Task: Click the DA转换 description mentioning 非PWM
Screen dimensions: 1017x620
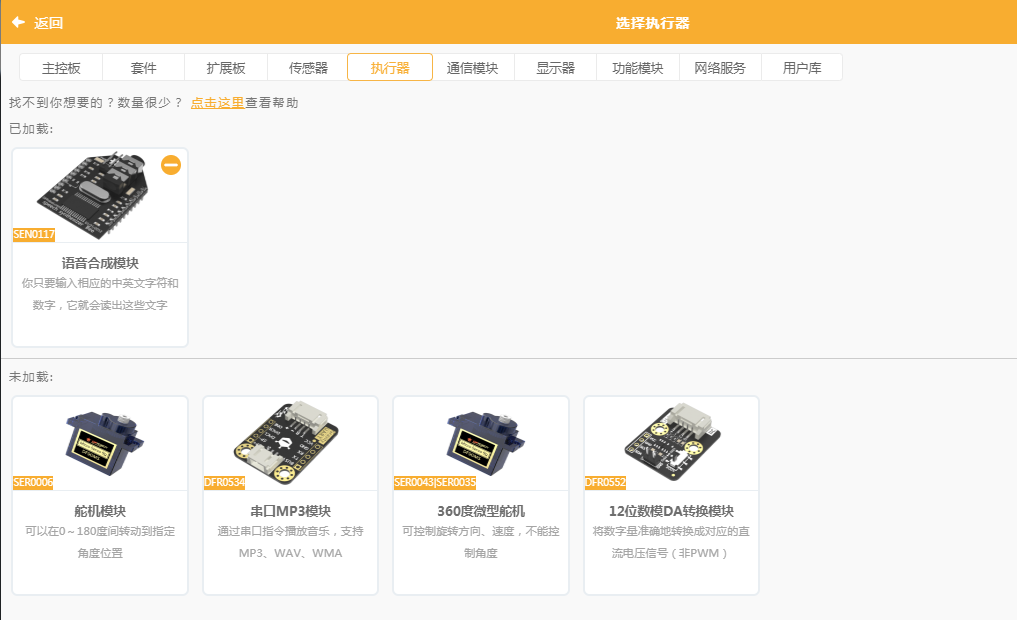Action: click(x=671, y=542)
